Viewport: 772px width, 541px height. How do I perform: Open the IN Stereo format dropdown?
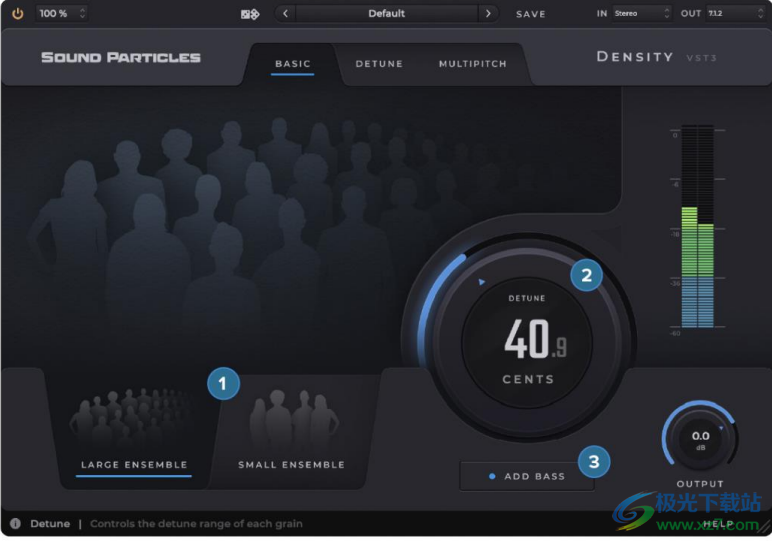(642, 14)
